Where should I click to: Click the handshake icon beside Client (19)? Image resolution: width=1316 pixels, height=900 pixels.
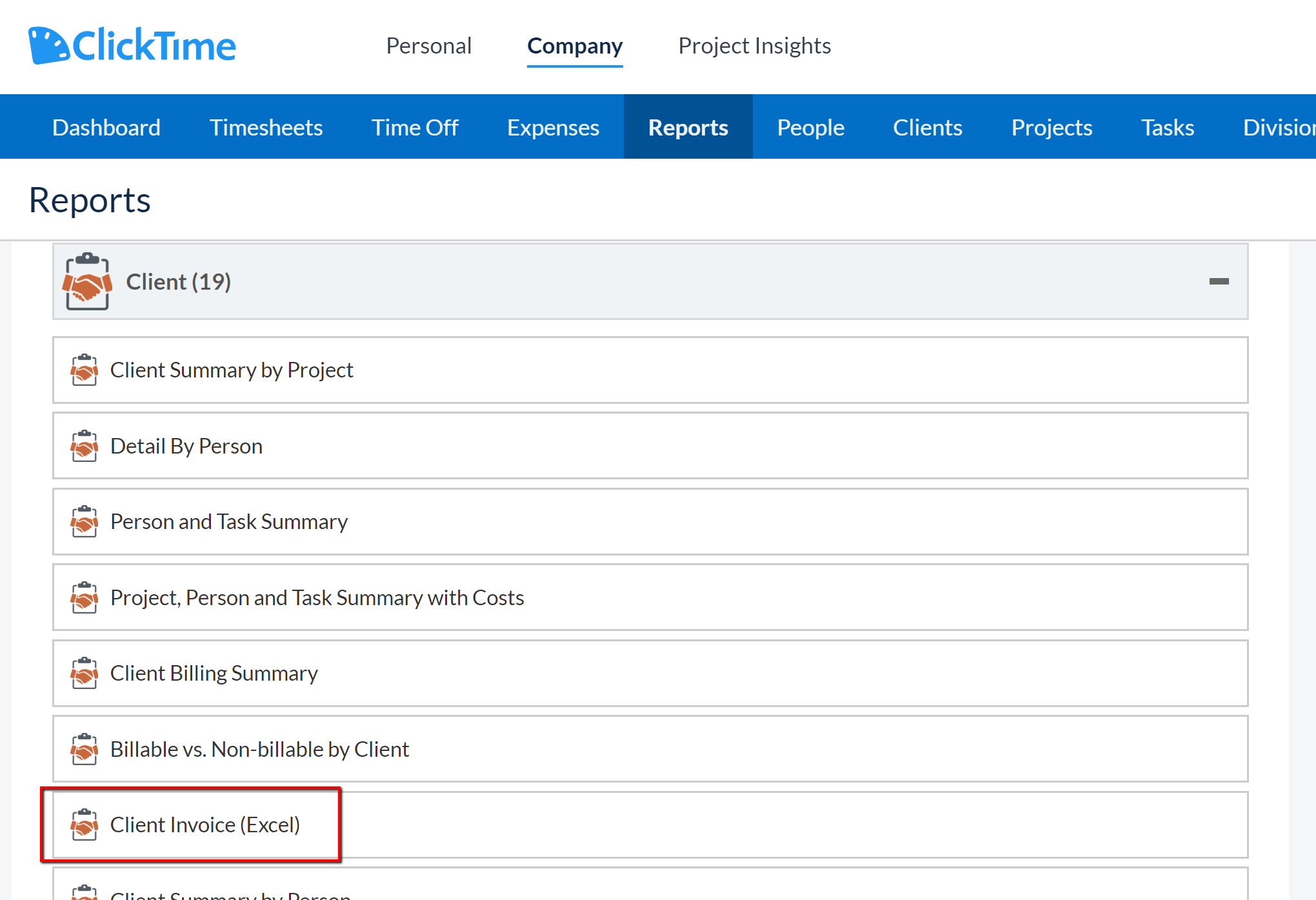88,283
